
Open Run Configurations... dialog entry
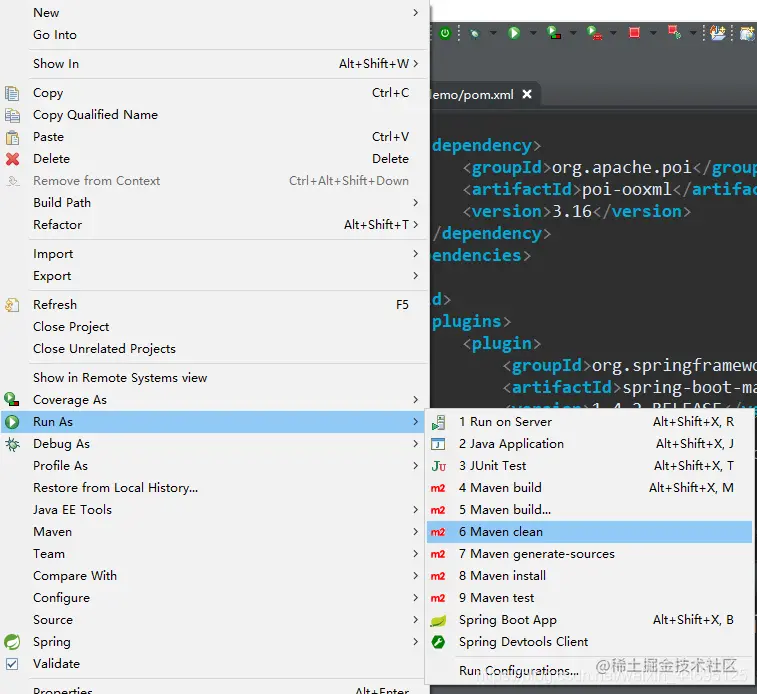click(x=589, y=671)
